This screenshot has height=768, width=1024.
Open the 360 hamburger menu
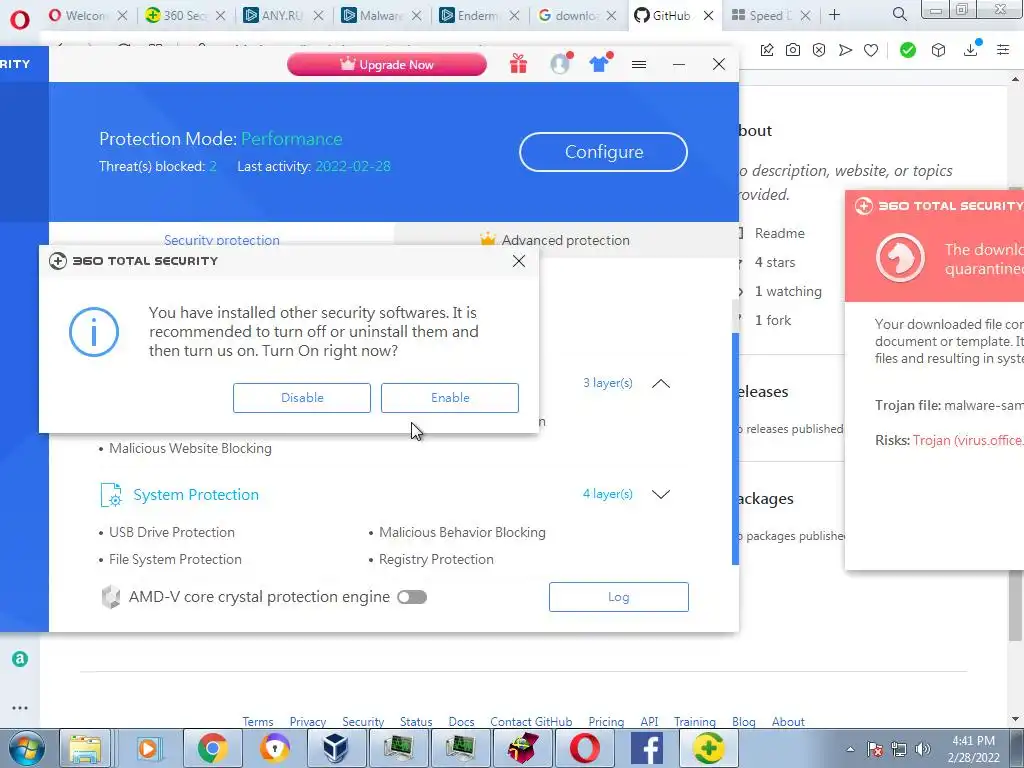pos(639,64)
